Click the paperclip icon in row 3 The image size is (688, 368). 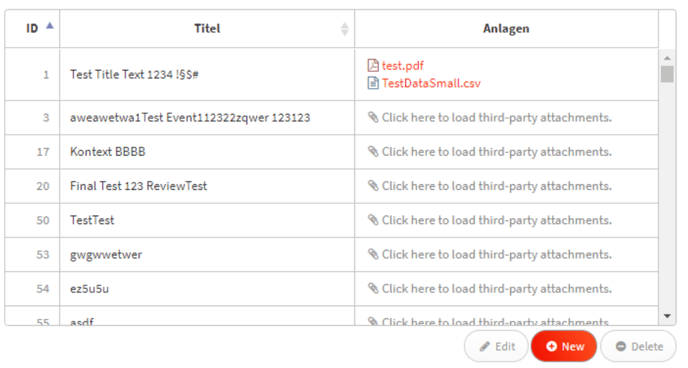373,117
